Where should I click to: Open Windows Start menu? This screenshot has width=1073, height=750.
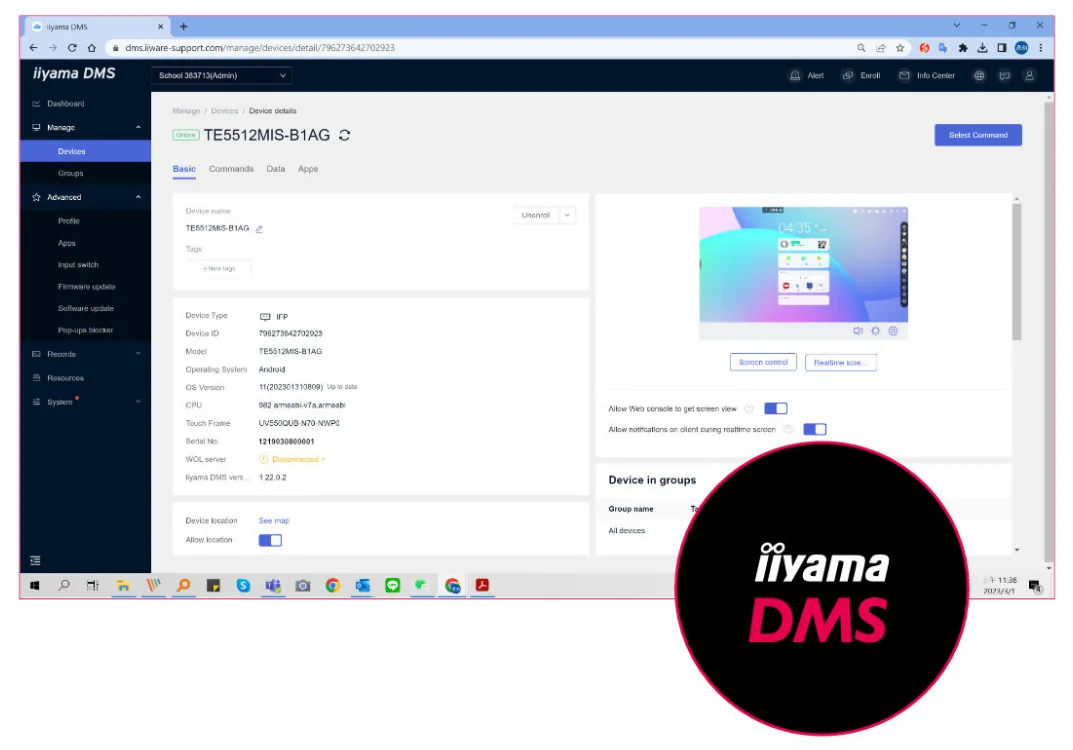tap(34, 586)
